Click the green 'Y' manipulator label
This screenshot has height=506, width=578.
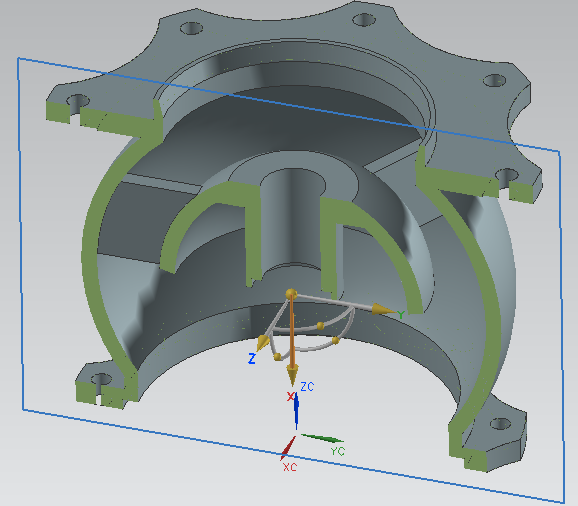pos(401,315)
